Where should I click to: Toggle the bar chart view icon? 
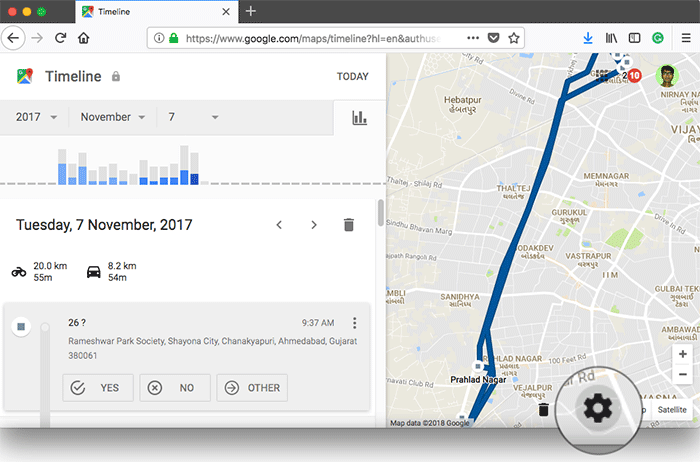click(x=359, y=118)
